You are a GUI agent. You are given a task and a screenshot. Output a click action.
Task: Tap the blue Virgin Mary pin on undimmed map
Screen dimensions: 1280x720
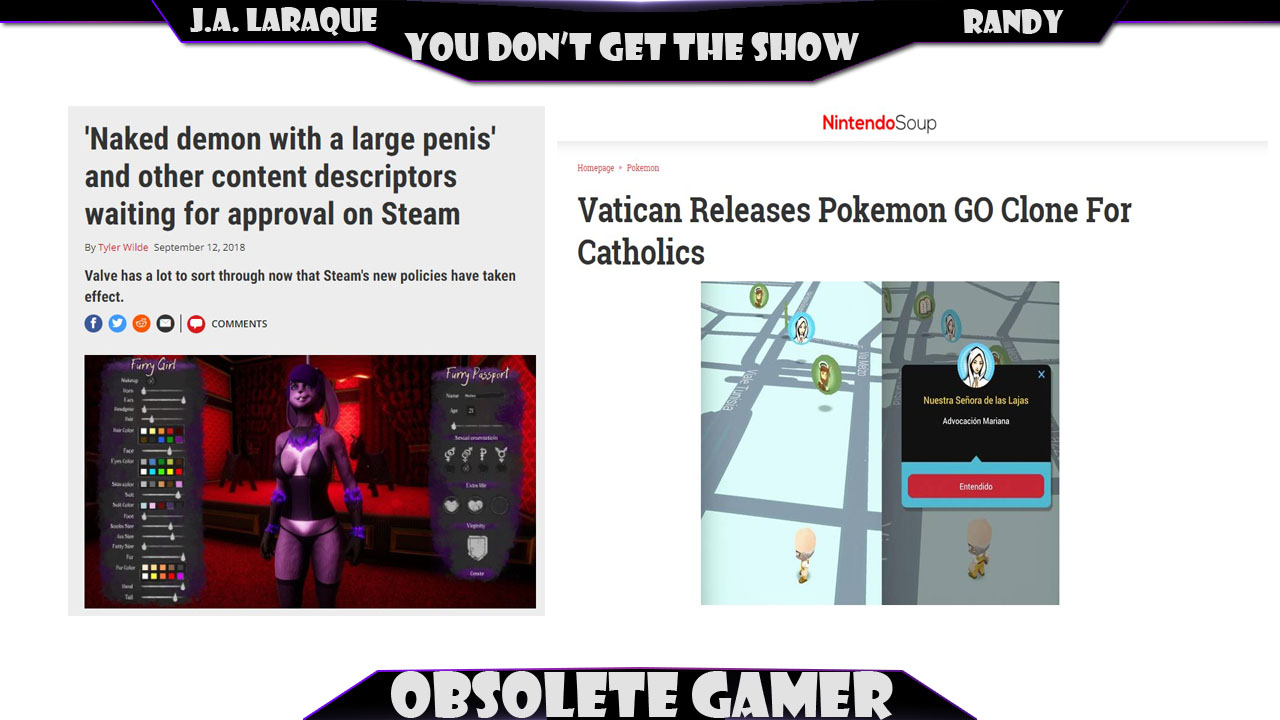click(x=800, y=328)
